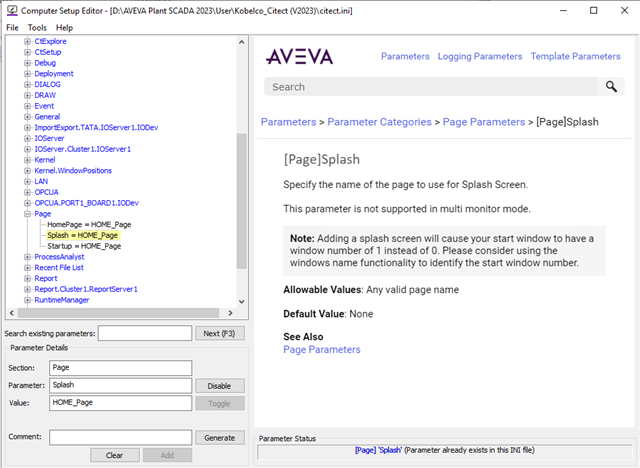Click the [Page] 'Splash' parameter status link
Screen dimensions: 640x468
coord(378,450)
